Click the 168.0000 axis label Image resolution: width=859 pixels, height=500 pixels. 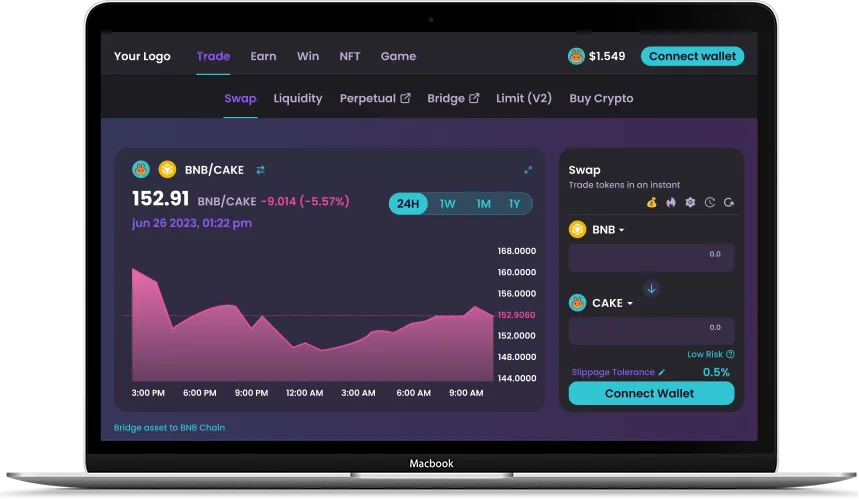click(x=517, y=251)
